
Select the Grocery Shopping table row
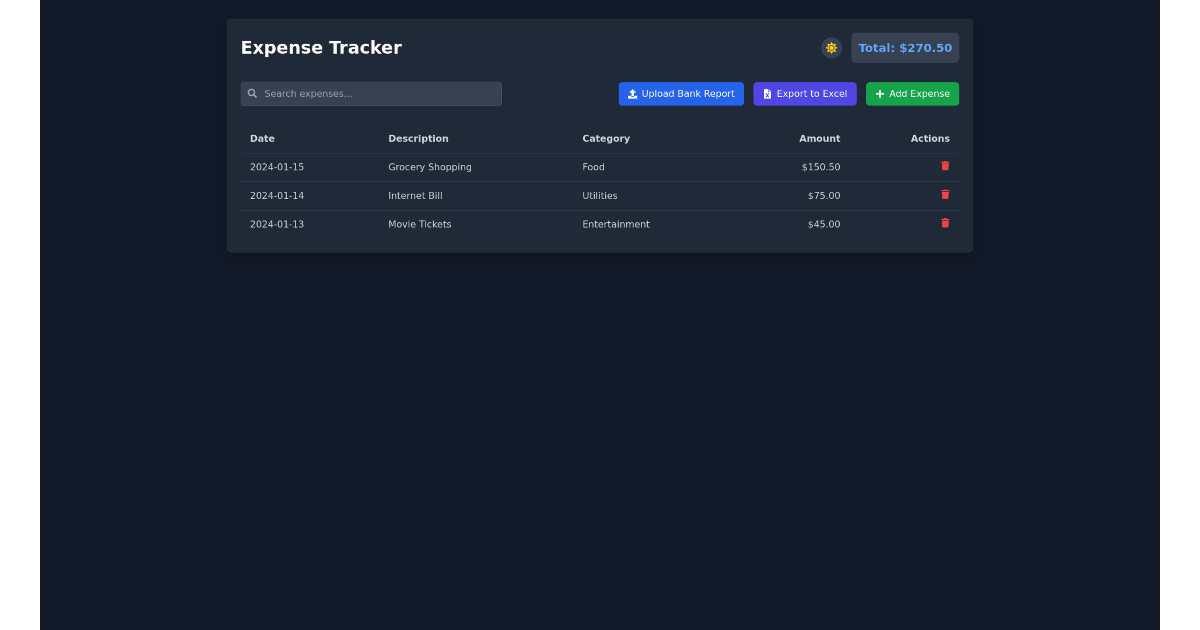pyautogui.click(x=600, y=166)
